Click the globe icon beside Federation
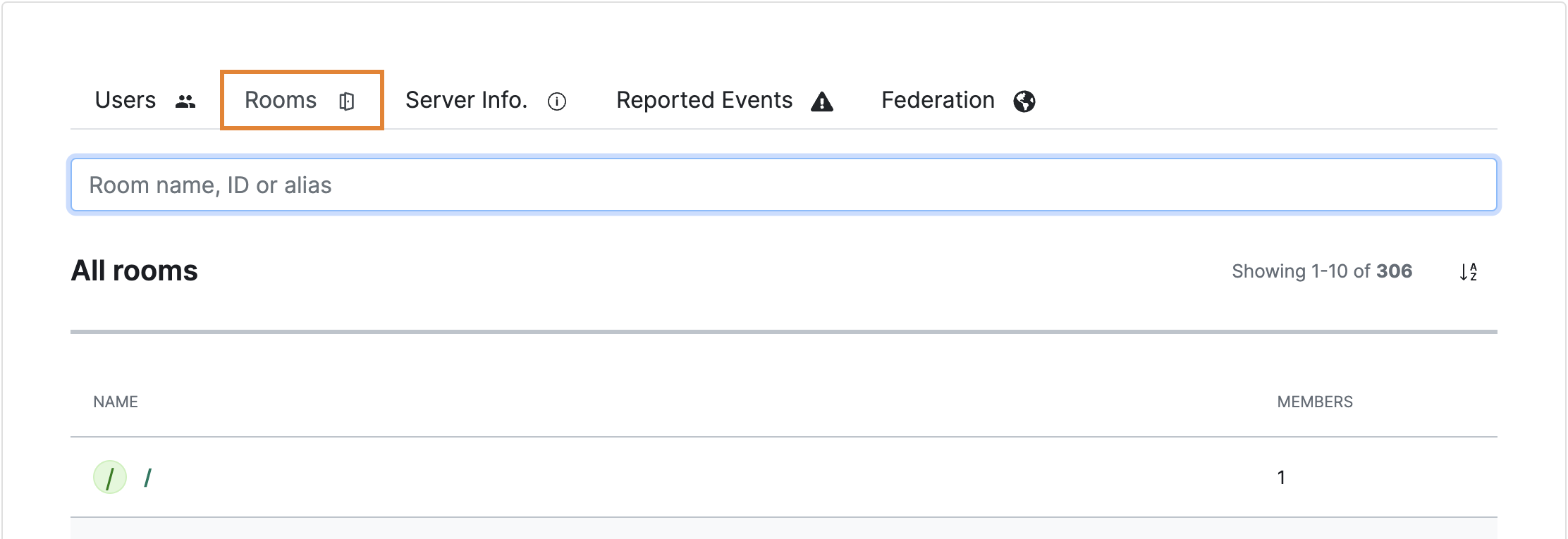Screen dimensions: 1568x539 (x=1024, y=101)
